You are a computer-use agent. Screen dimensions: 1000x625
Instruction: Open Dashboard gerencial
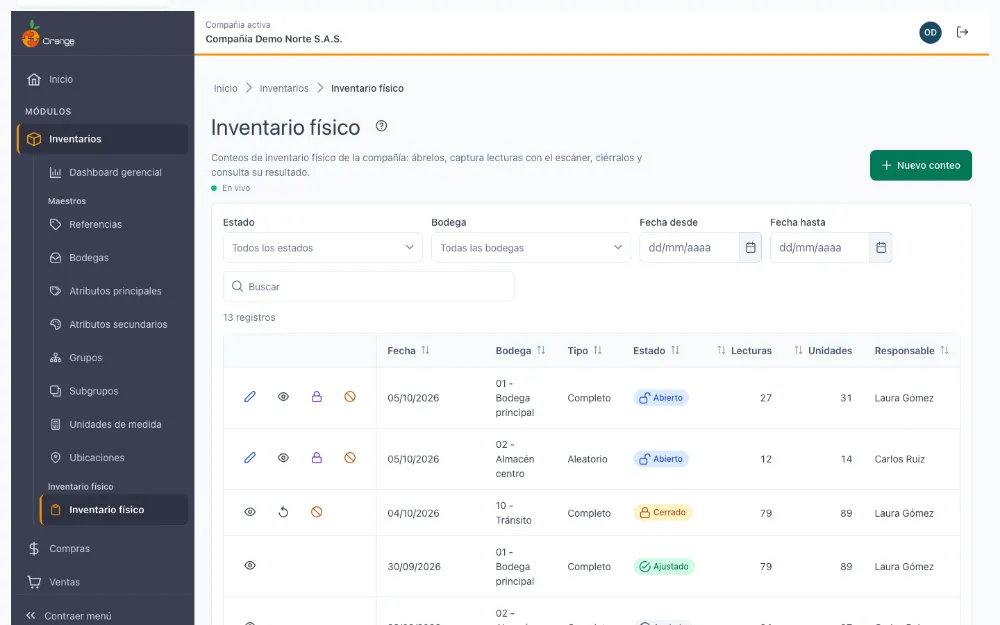[x=114, y=172]
